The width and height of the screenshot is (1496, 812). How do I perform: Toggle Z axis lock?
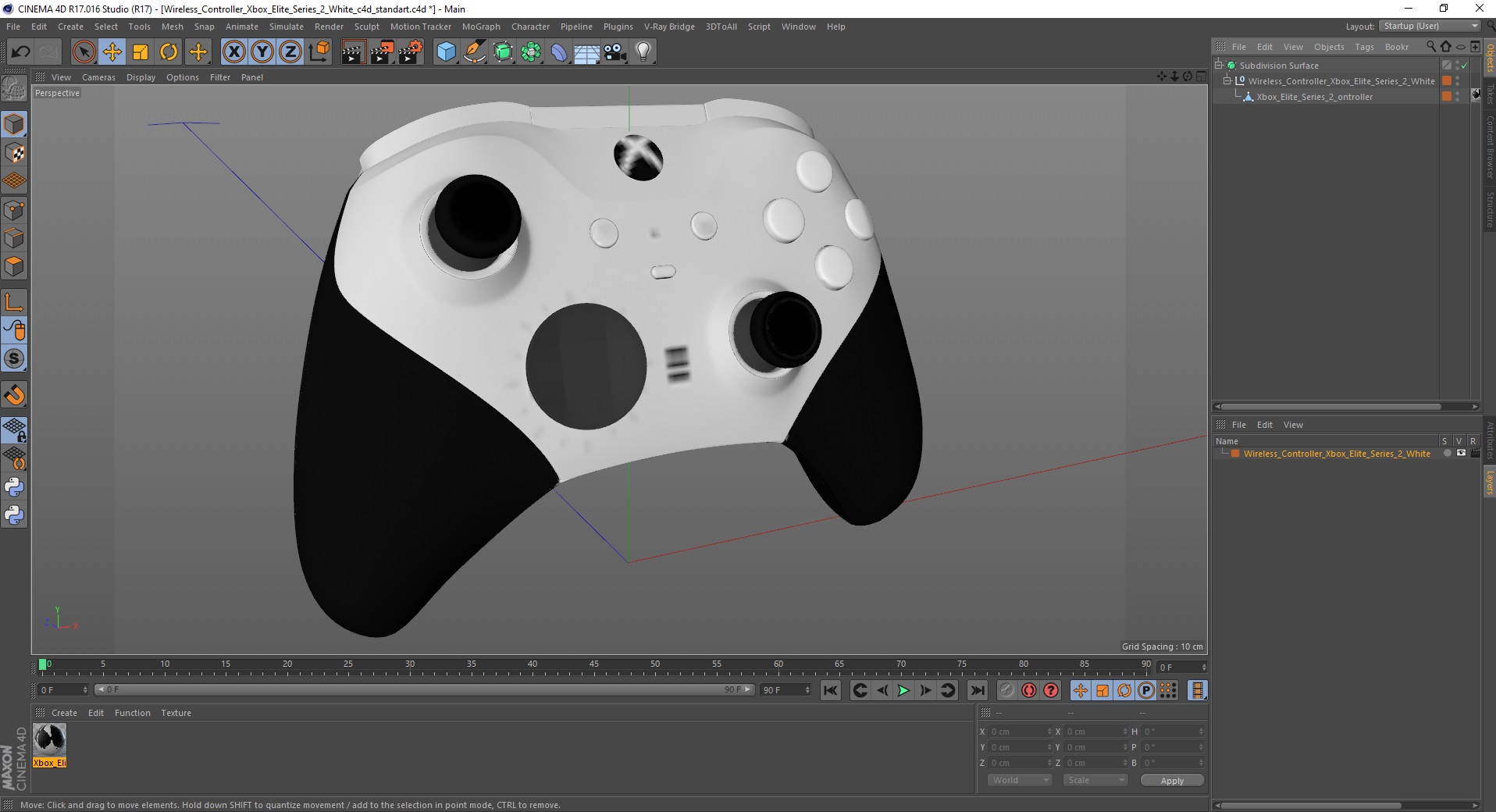[290, 52]
